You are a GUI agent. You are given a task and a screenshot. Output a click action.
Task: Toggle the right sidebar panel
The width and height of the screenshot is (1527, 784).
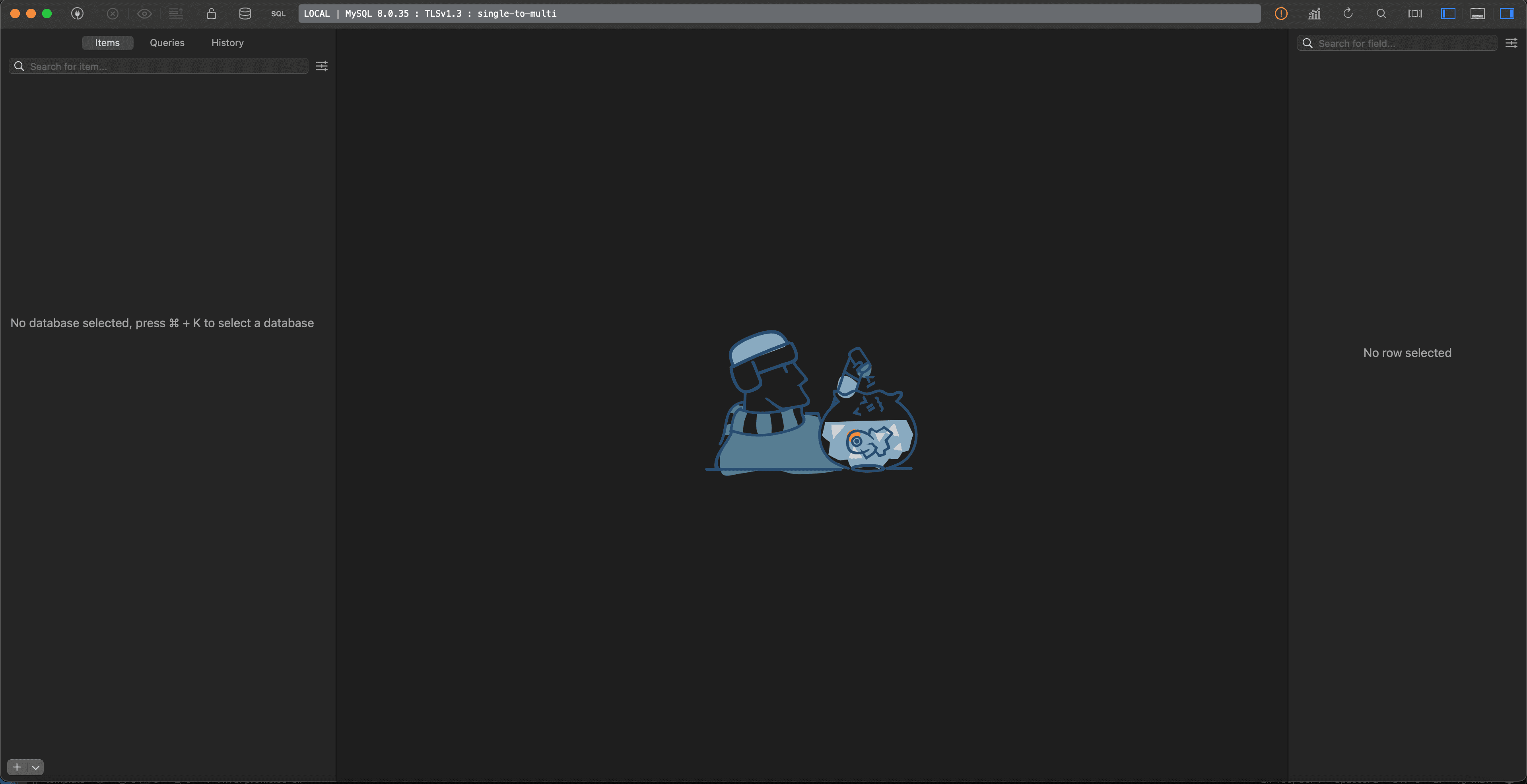(x=1507, y=13)
